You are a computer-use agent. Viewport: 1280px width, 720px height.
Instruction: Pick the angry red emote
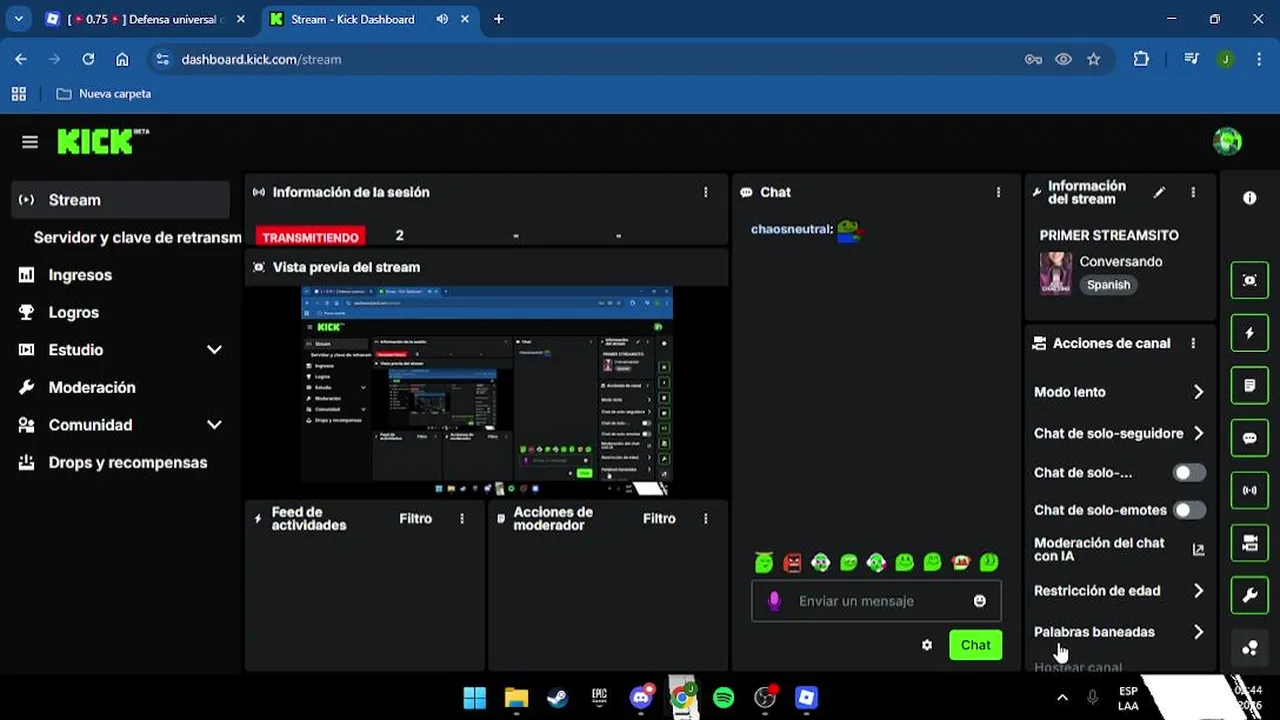[x=792, y=563]
